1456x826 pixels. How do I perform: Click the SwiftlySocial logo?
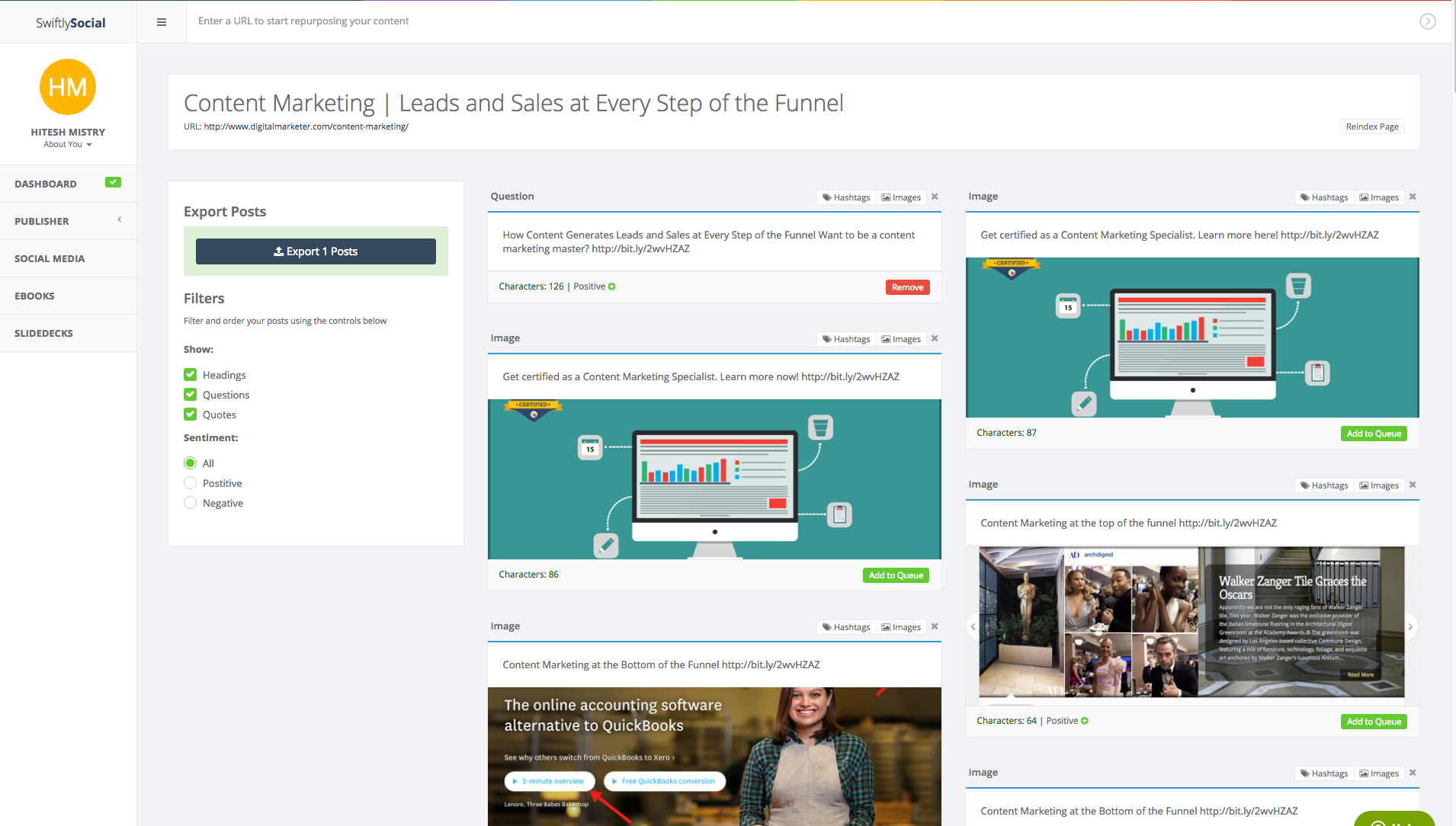point(70,23)
